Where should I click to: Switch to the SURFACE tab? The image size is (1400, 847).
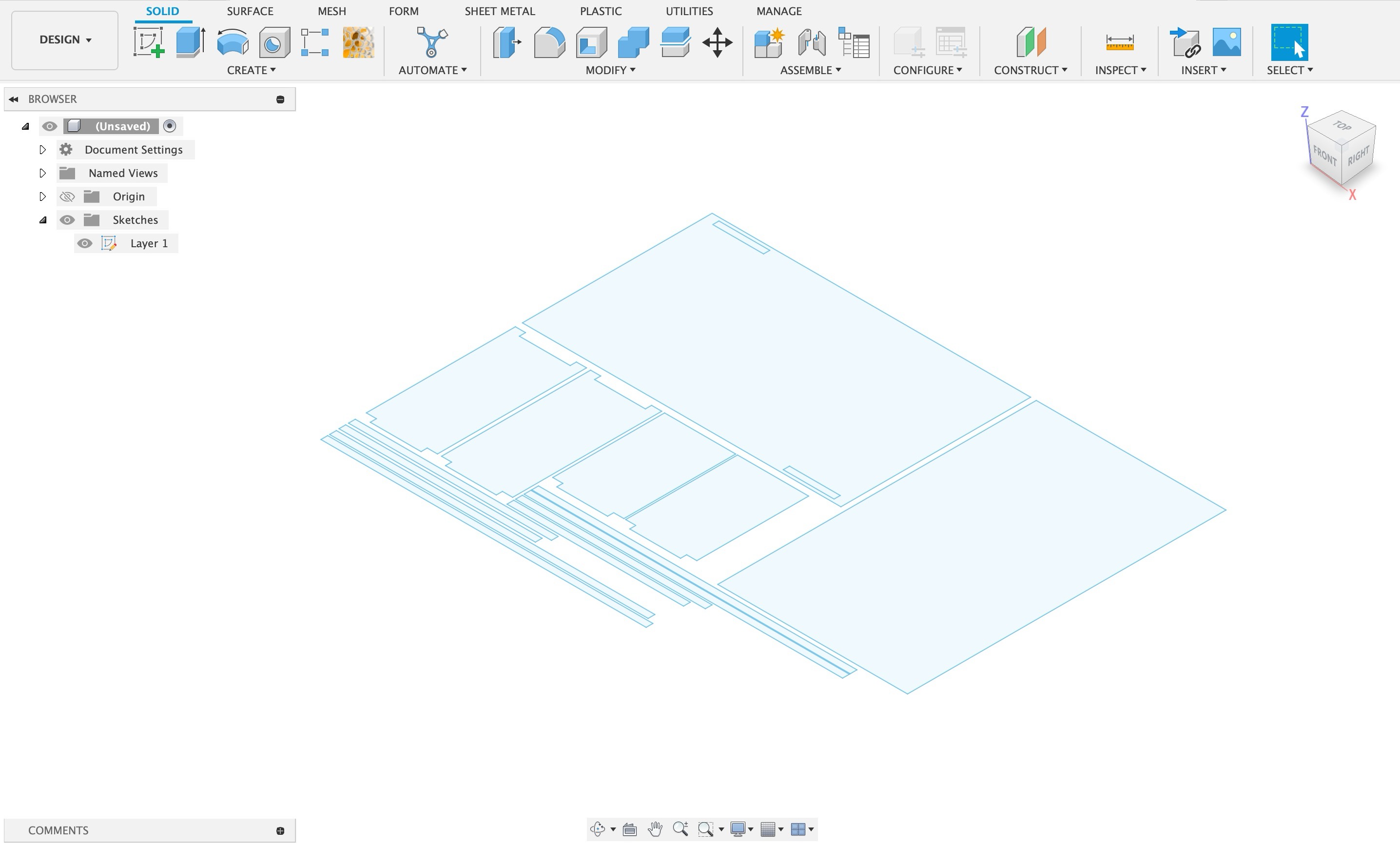point(250,11)
